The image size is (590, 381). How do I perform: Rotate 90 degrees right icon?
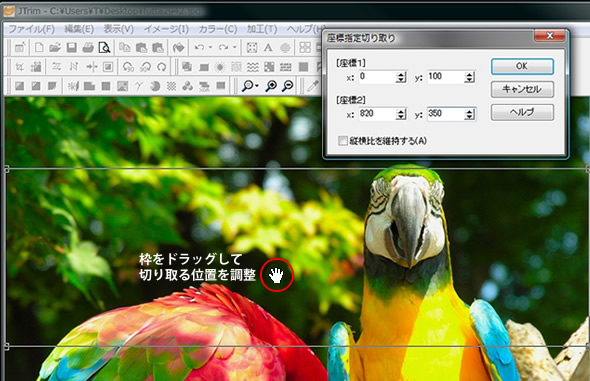[x=145, y=67]
